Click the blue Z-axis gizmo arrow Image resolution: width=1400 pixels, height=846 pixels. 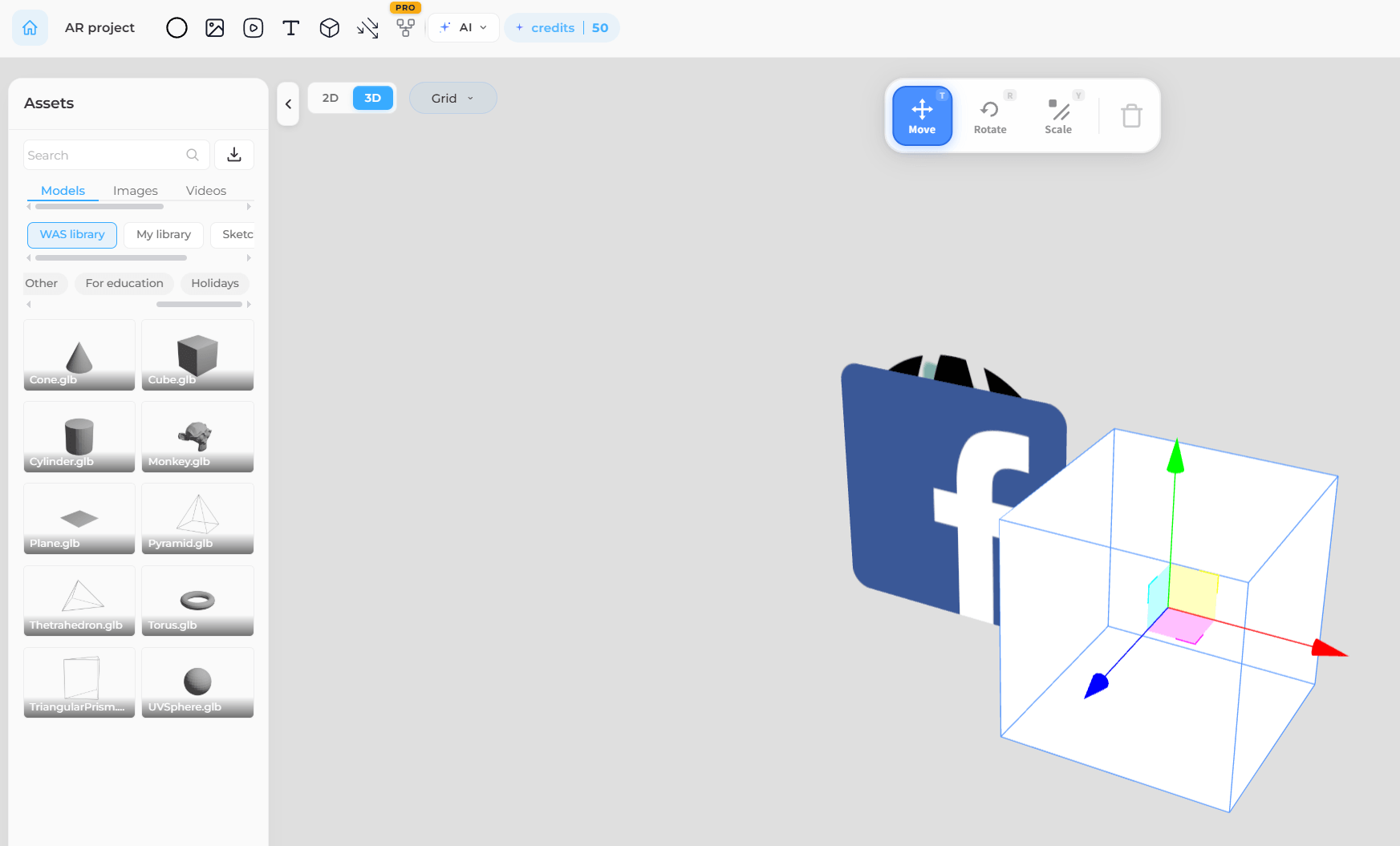tap(1096, 686)
